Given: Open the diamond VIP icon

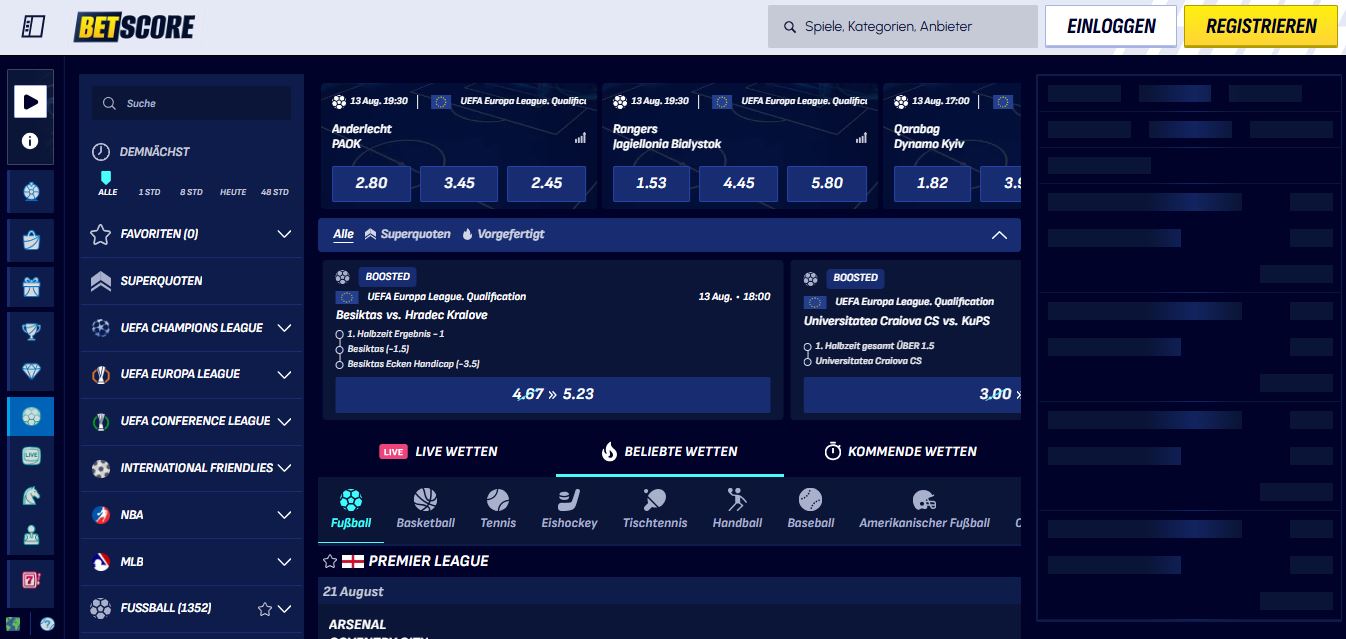Looking at the screenshot, I should click(30, 371).
